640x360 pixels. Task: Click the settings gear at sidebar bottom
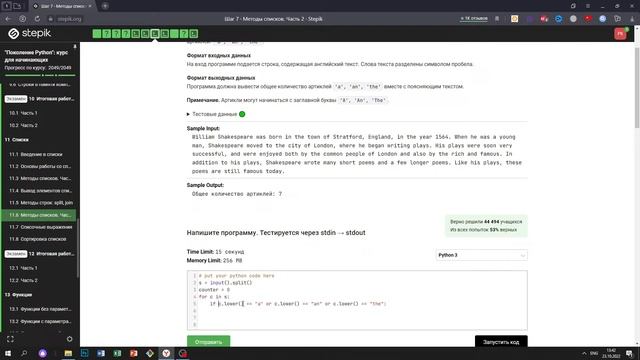(x=69, y=339)
